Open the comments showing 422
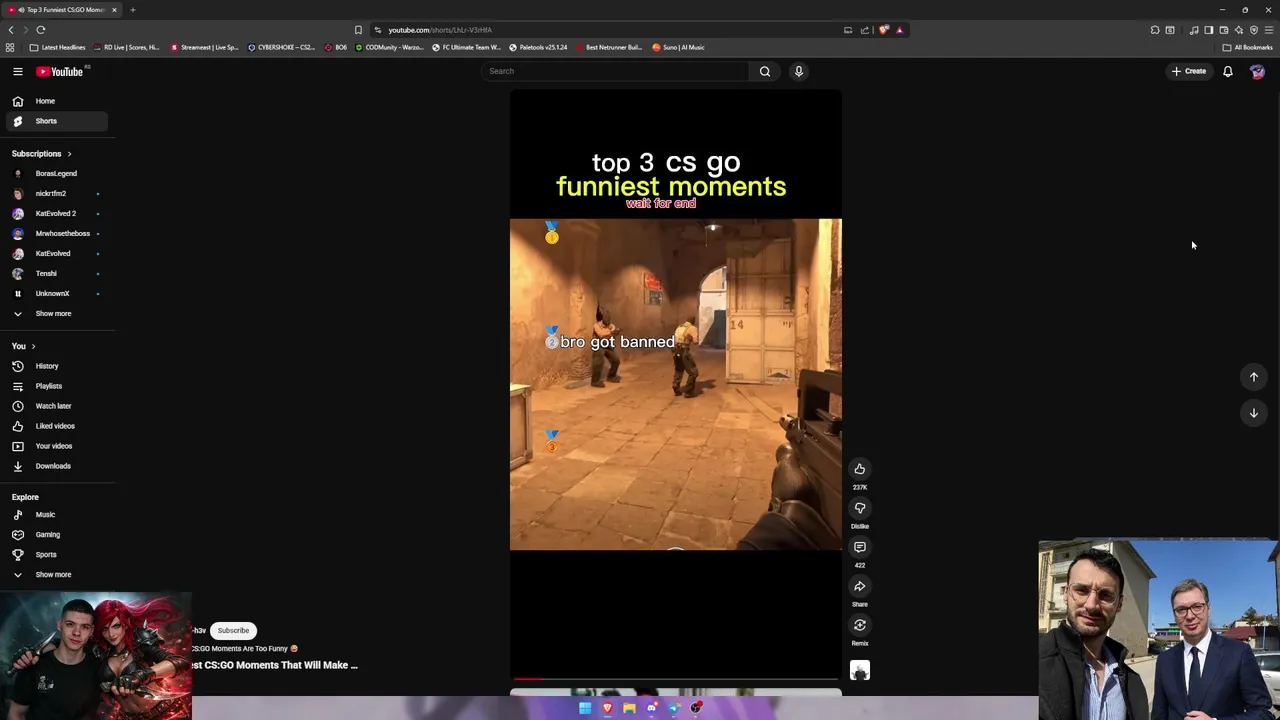 coord(860,547)
